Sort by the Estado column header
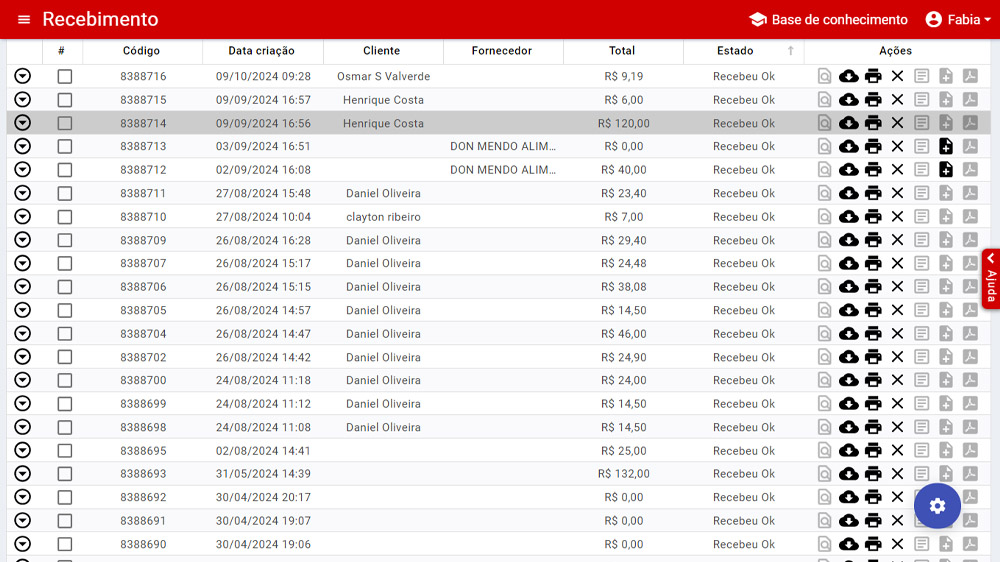The height and width of the screenshot is (562, 1000). pos(735,51)
